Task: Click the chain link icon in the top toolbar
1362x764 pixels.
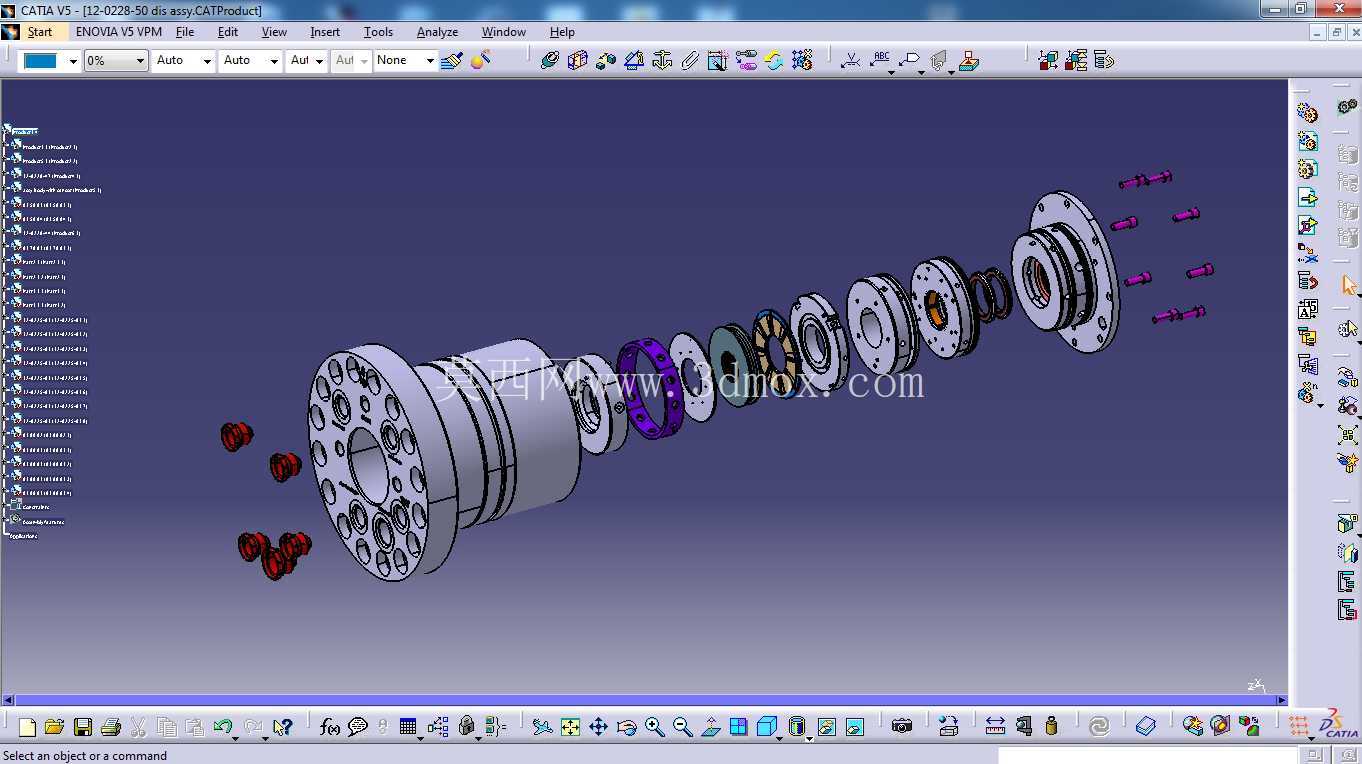Action: 746,61
